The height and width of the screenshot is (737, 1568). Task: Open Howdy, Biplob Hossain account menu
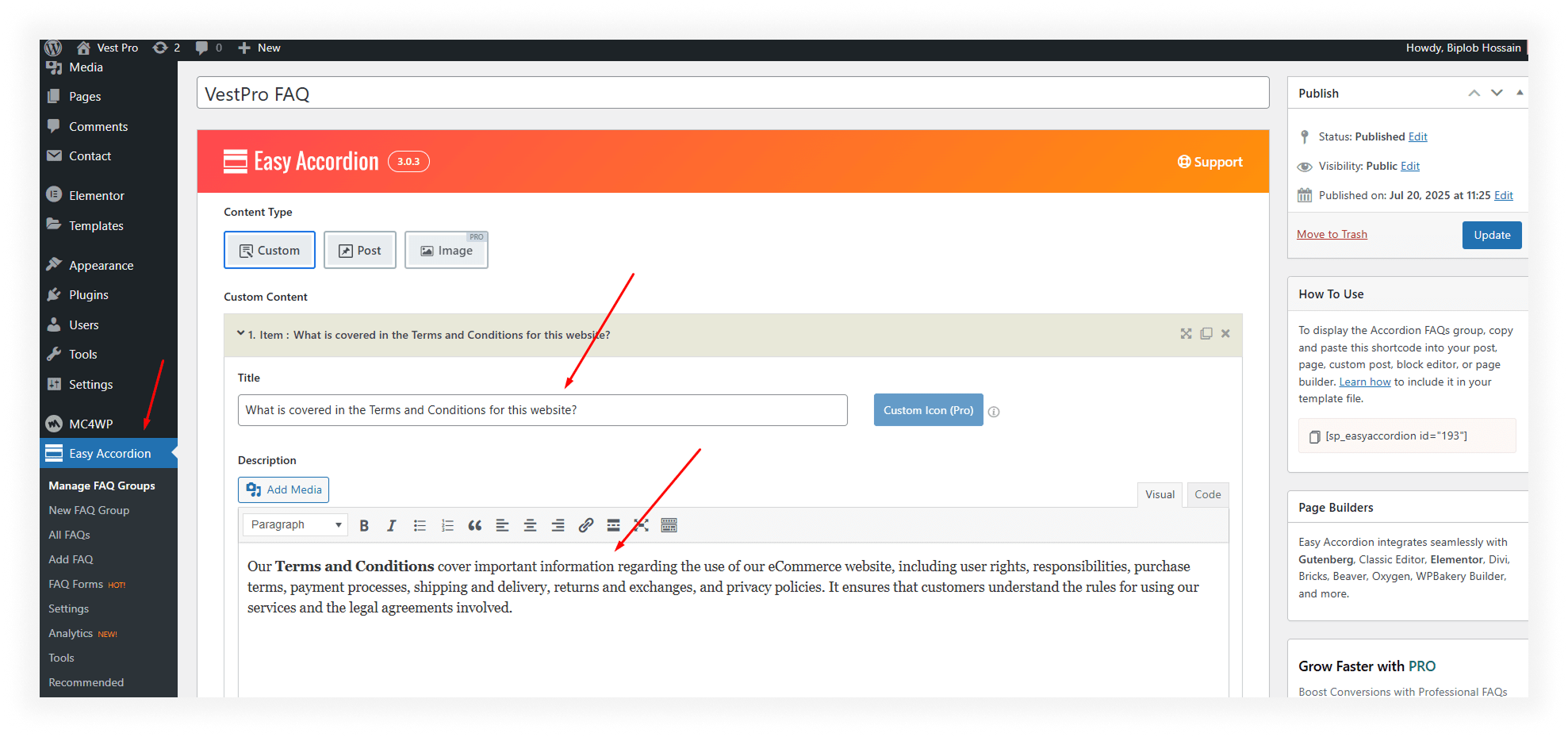pos(1463,48)
